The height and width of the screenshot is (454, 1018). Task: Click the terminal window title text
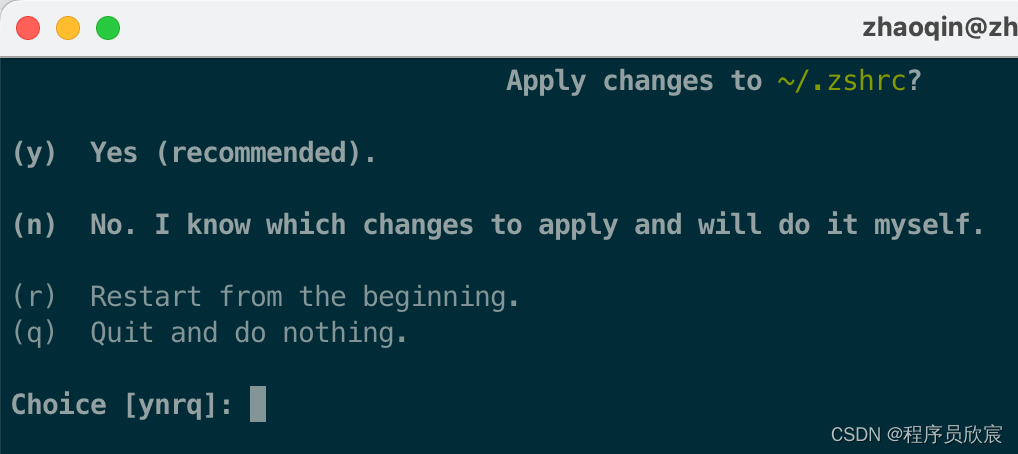tap(939, 28)
